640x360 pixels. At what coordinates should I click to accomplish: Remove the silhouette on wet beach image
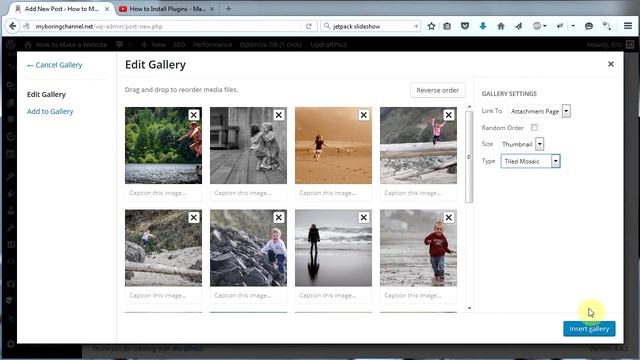tap(364, 218)
